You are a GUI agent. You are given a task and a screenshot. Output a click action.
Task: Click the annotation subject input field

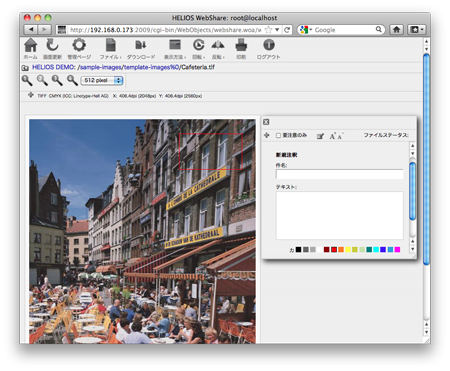[339, 174]
